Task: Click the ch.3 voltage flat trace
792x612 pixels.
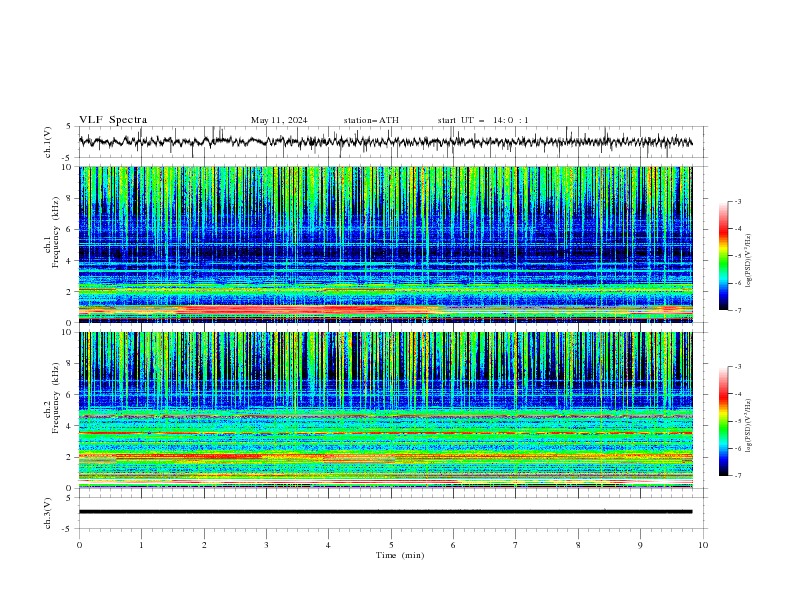Action: point(385,512)
